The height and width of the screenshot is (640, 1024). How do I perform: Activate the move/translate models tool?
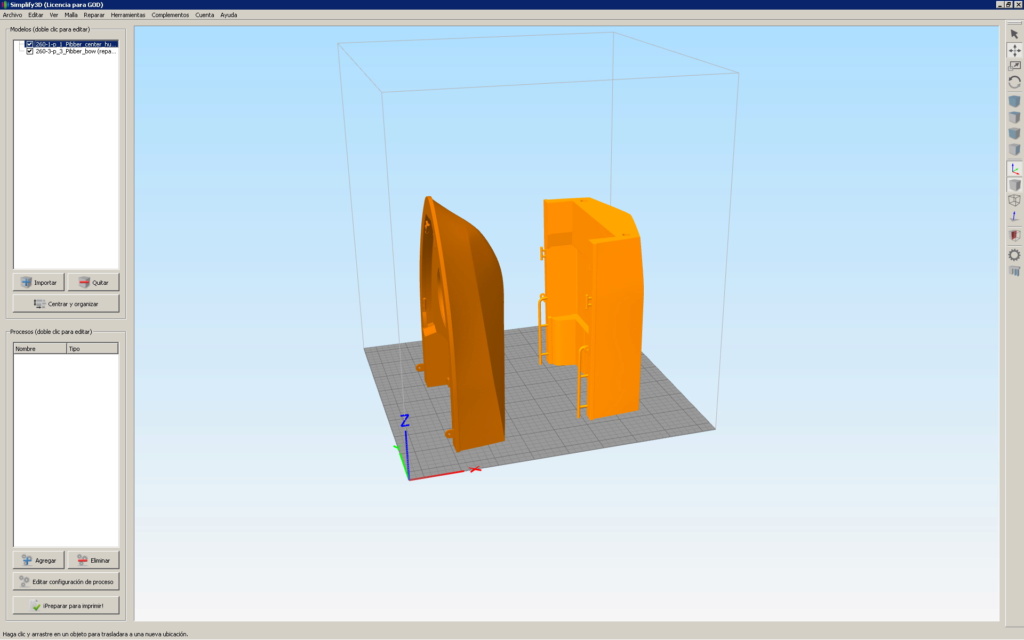pyautogui.click(x=1014, y=50)
